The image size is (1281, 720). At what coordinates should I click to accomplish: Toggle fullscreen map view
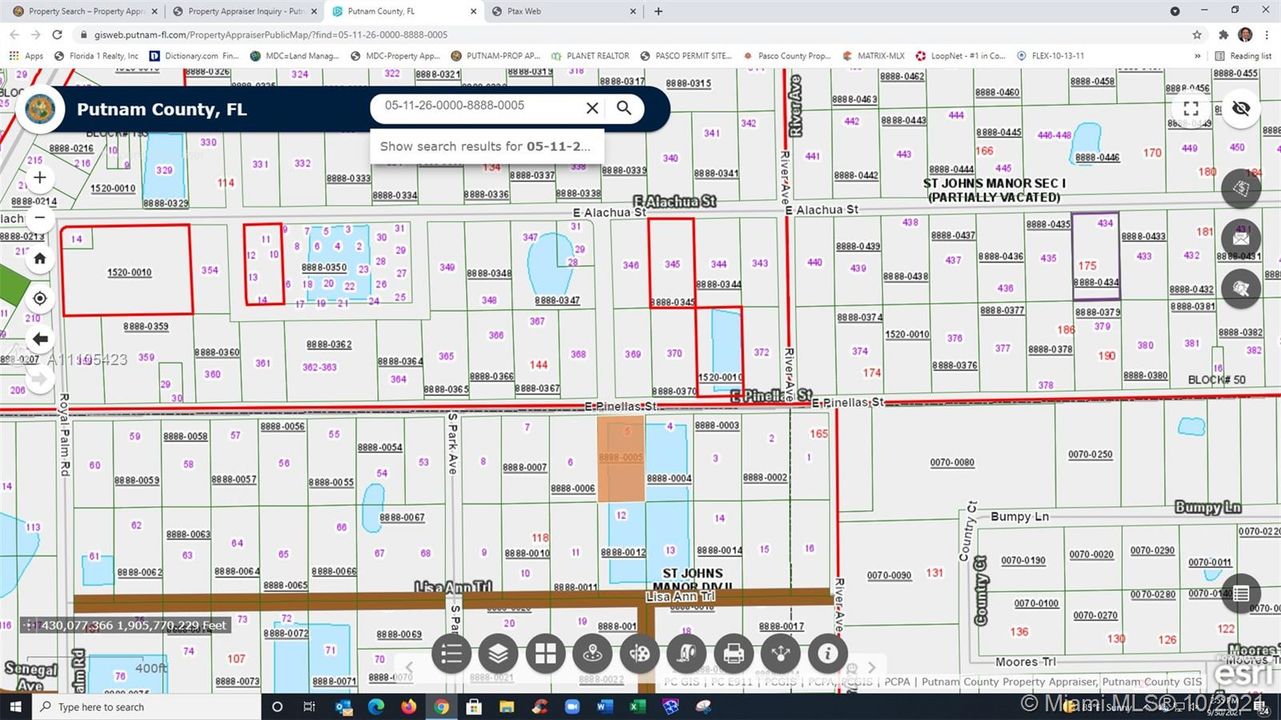tap(1190, 108)
